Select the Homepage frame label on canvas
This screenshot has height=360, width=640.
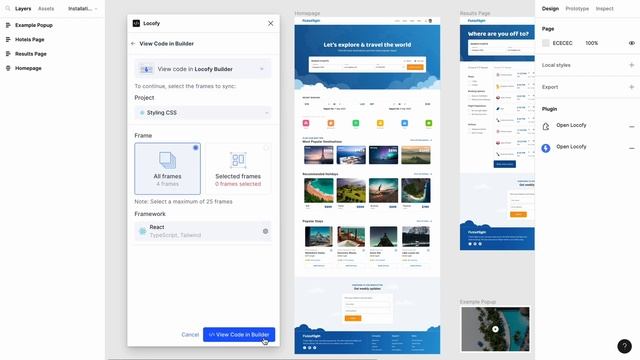pos(307,13)
